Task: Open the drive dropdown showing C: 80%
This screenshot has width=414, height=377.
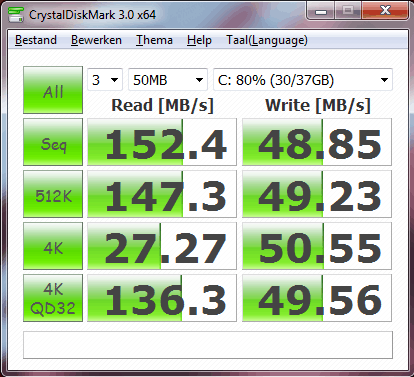Action: click(303, 80)
